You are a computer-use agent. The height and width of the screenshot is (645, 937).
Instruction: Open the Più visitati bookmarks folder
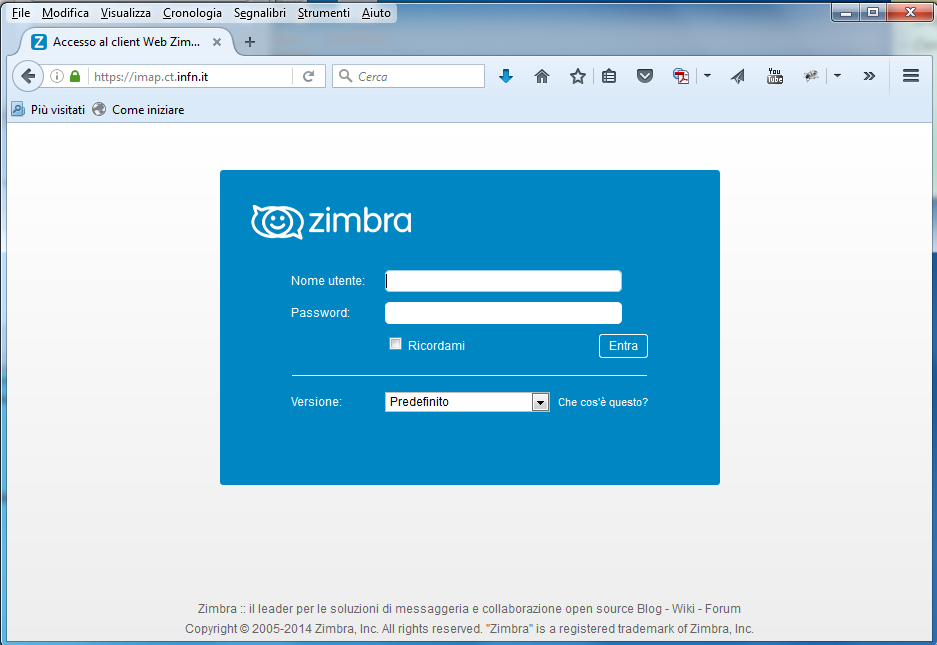pyautogui.click(x=48, y=109)
